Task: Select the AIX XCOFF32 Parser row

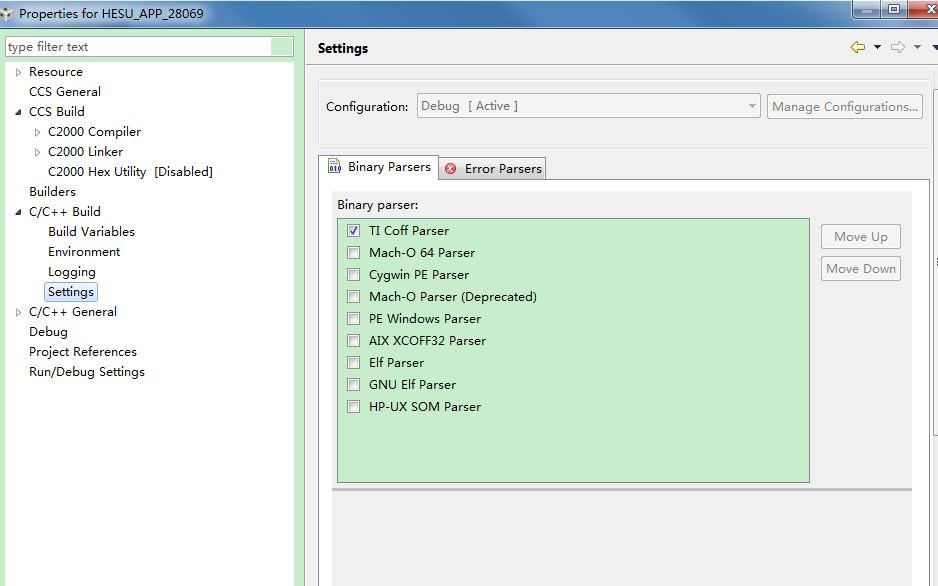Action: pos(427,341)
